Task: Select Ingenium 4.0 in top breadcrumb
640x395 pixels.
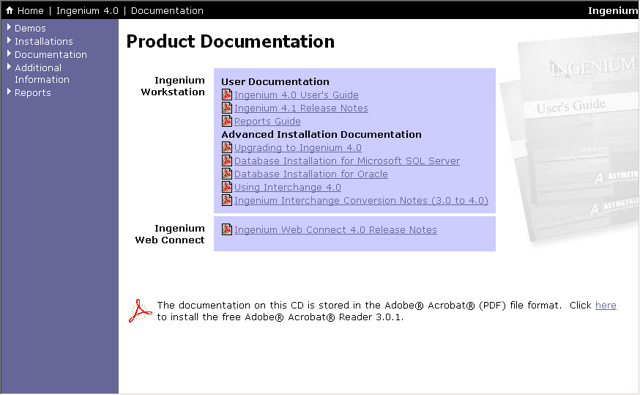Action: click(87, 11)
